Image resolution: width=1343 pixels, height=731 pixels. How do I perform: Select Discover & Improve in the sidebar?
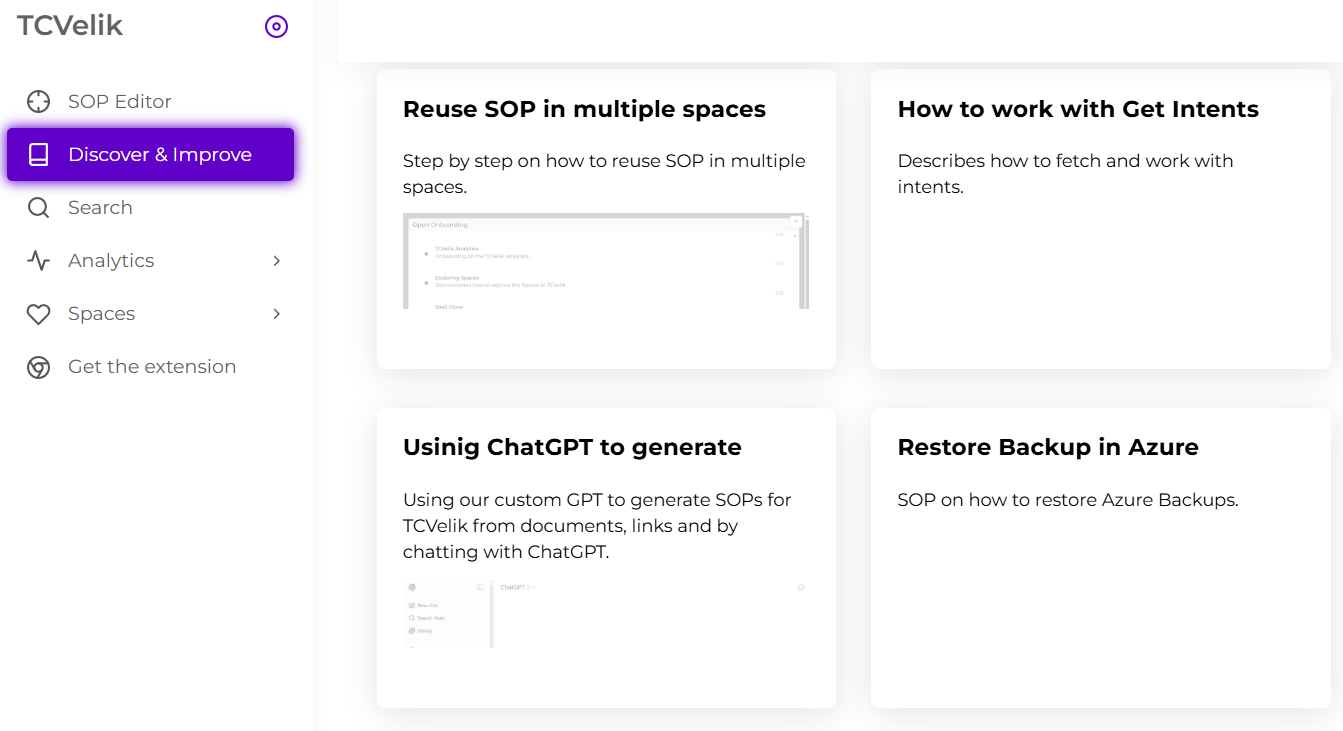pyautogui.click(x=160, y=155)
